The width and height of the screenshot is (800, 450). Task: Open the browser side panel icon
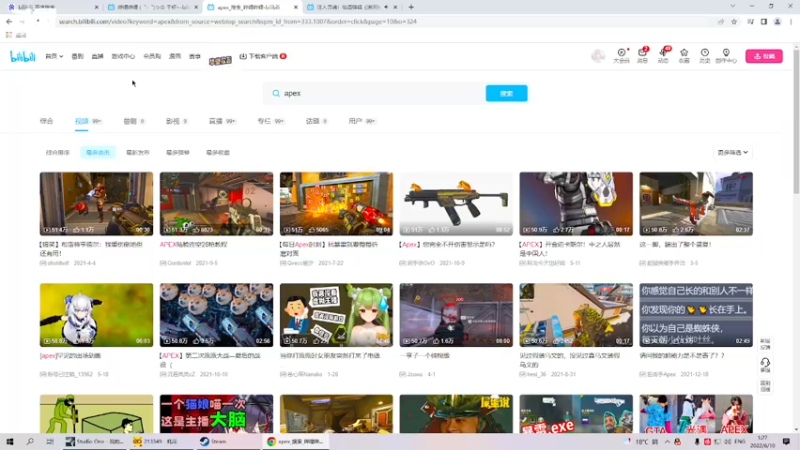764,21
